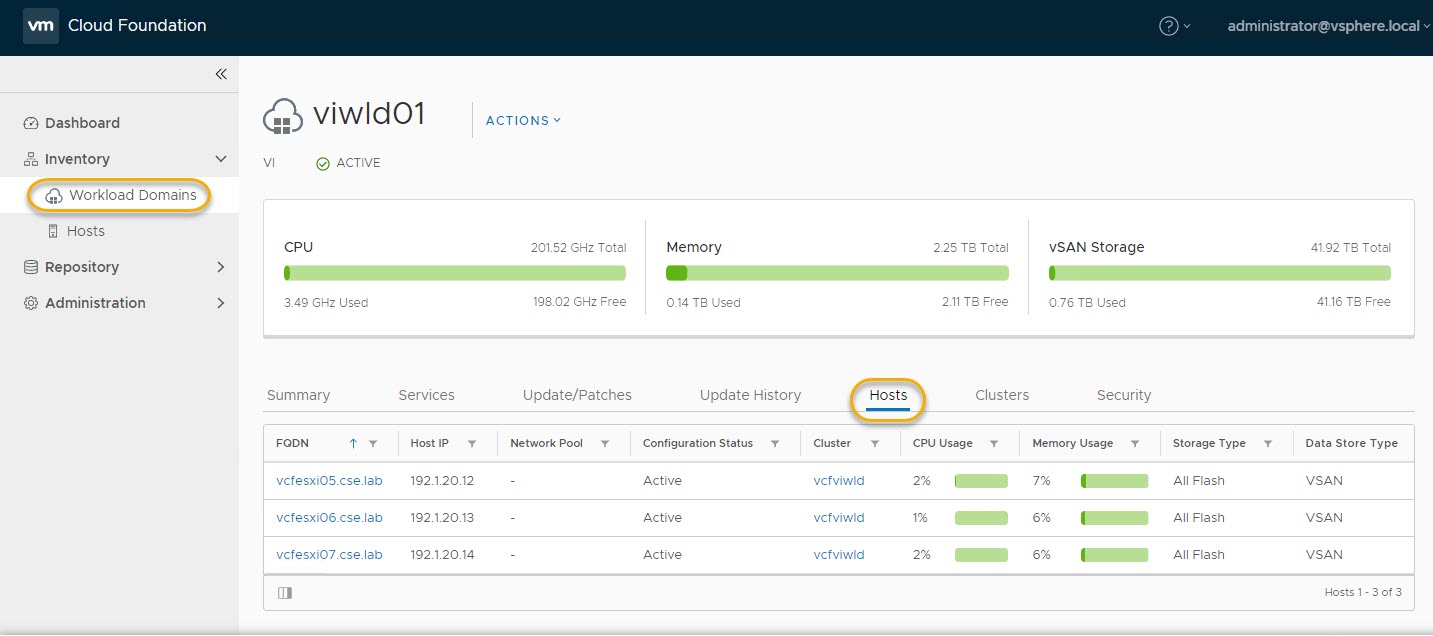Click the VMware vm logo icon
Screen dimensions: 1433x636
click(x=39, y=26)
